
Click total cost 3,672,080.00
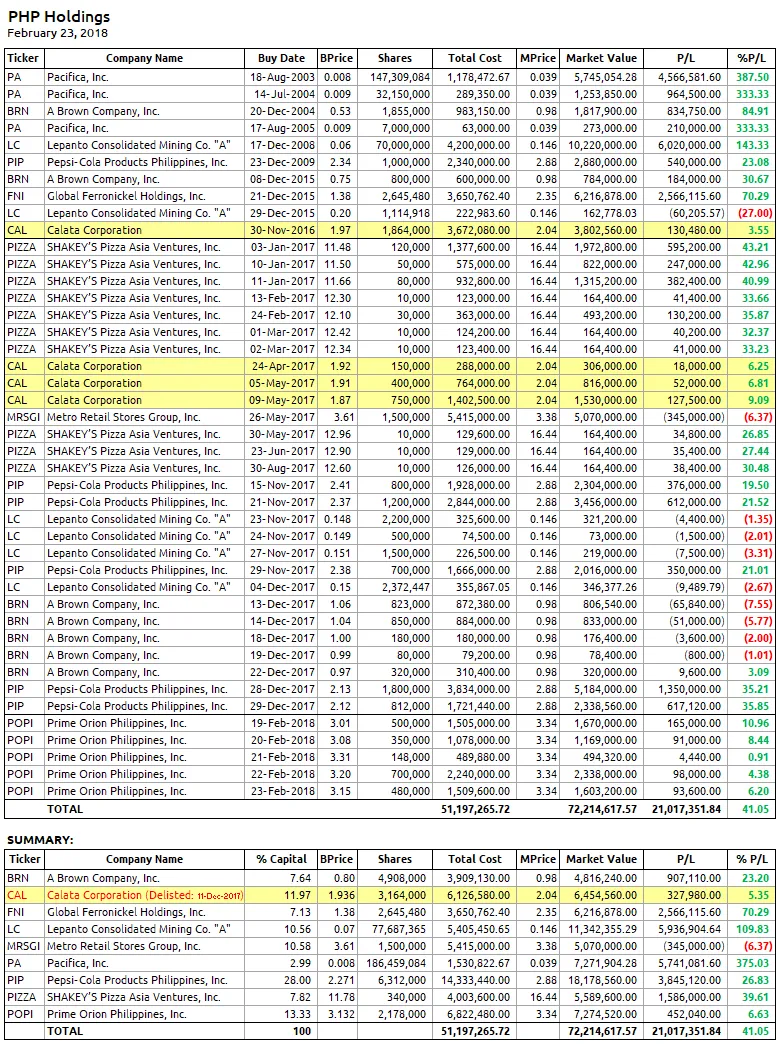coord(479,230)
